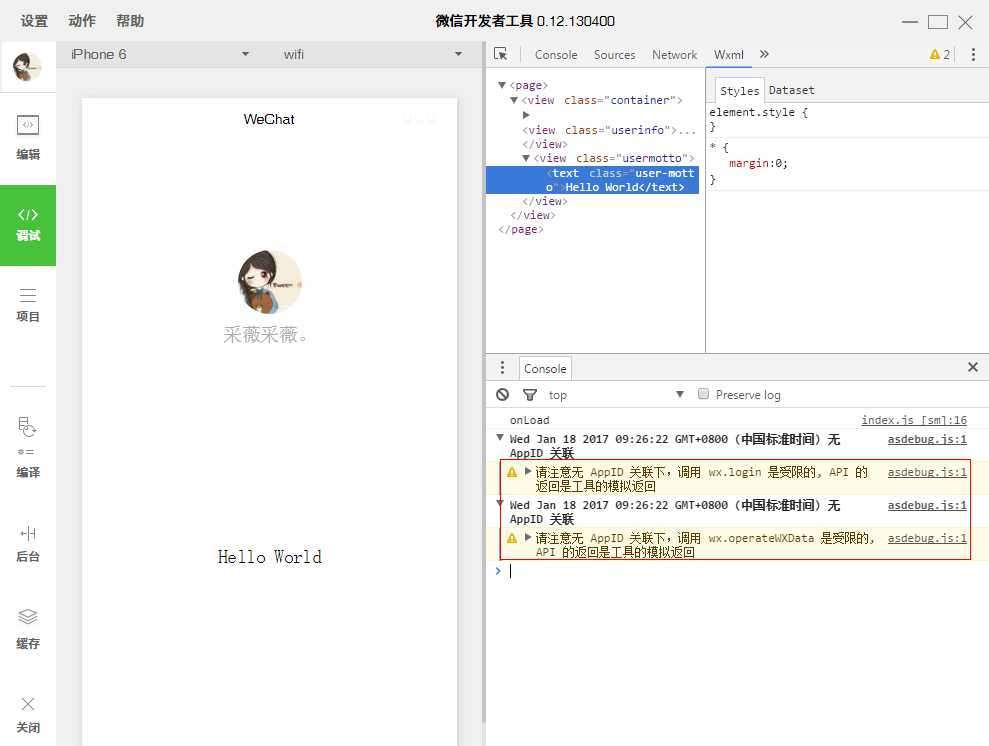Click the 后台 (Background) sidebar icon
The width and height of the screenshot is (989, 746).
tap(28, 544)
